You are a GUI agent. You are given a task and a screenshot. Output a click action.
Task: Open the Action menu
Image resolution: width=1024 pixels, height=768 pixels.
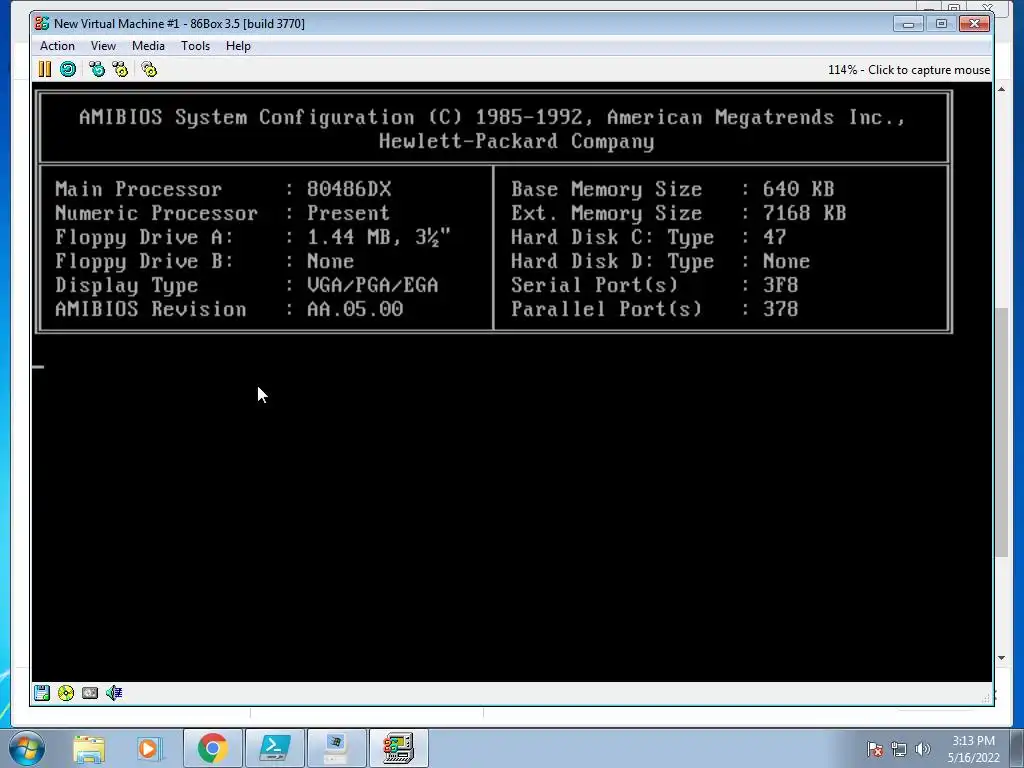click(57, 46)
